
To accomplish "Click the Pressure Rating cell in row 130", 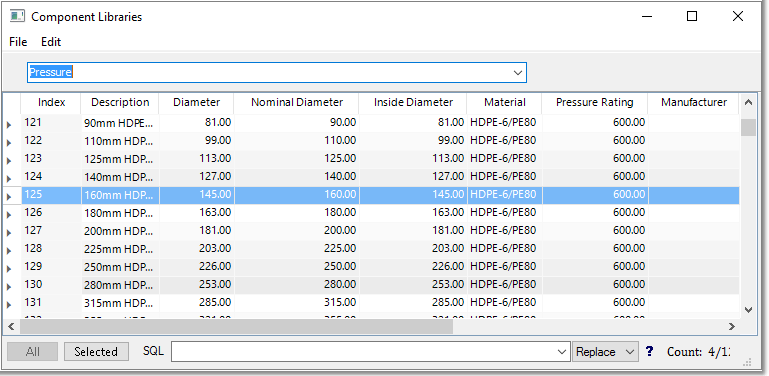I will point(595,285).
